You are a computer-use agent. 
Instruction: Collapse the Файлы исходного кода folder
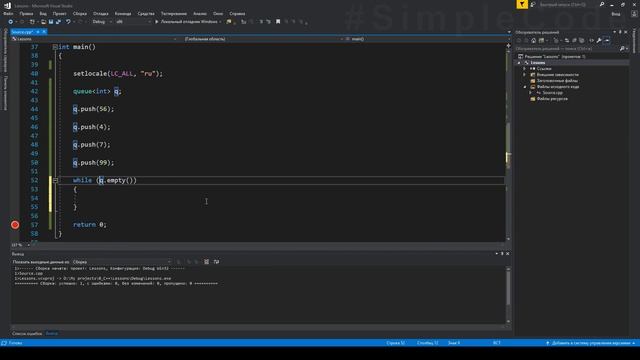click(525, 87)
